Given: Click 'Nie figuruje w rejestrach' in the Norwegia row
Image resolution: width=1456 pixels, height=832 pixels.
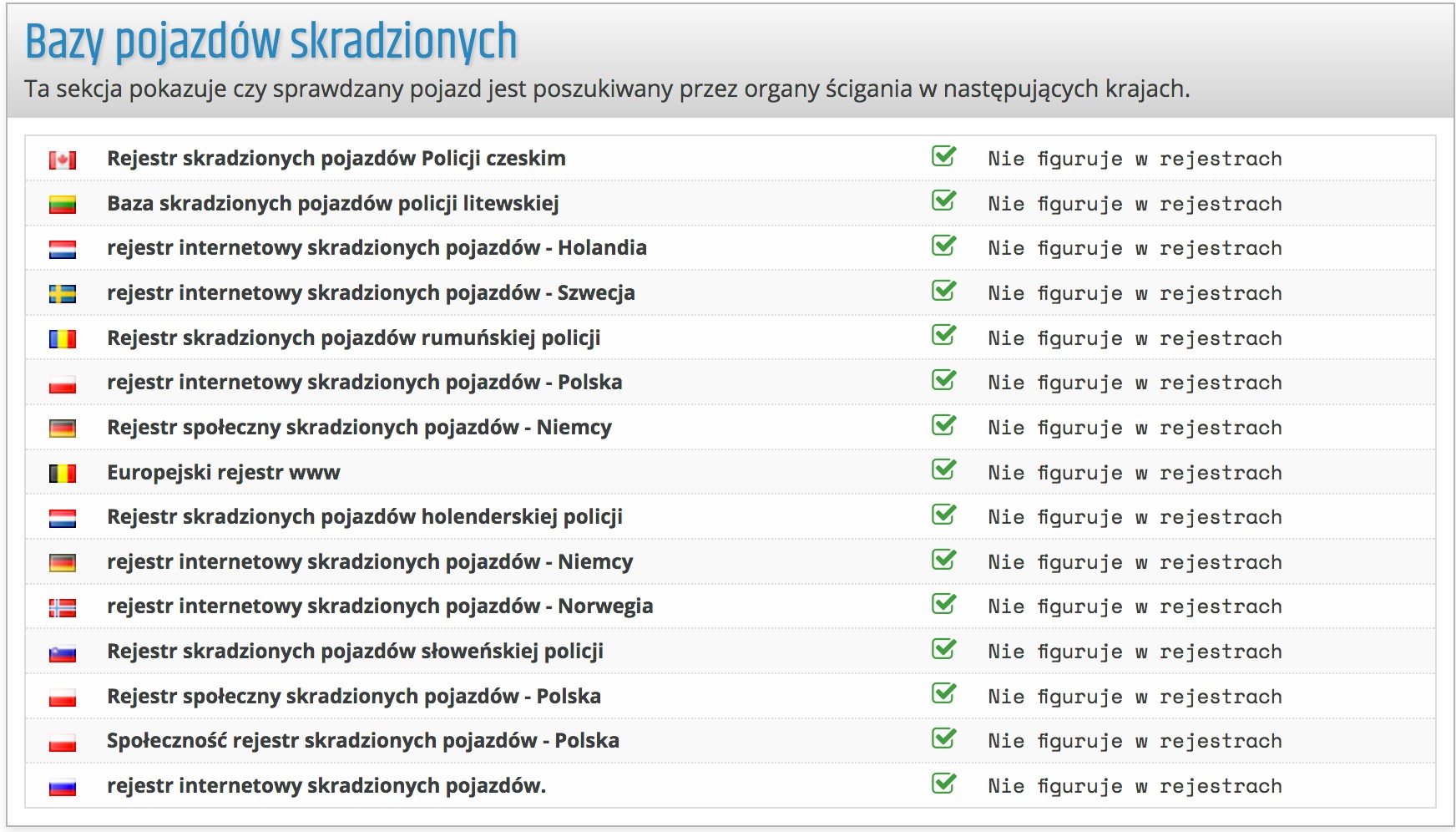Looking at the screenshot, I should tap(1135, 606).
